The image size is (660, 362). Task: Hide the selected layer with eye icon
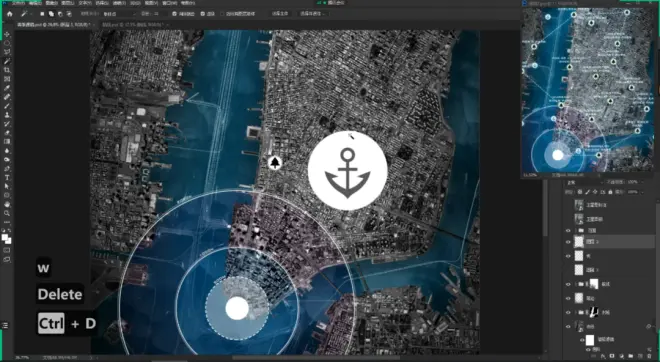[x=568, y=242]
